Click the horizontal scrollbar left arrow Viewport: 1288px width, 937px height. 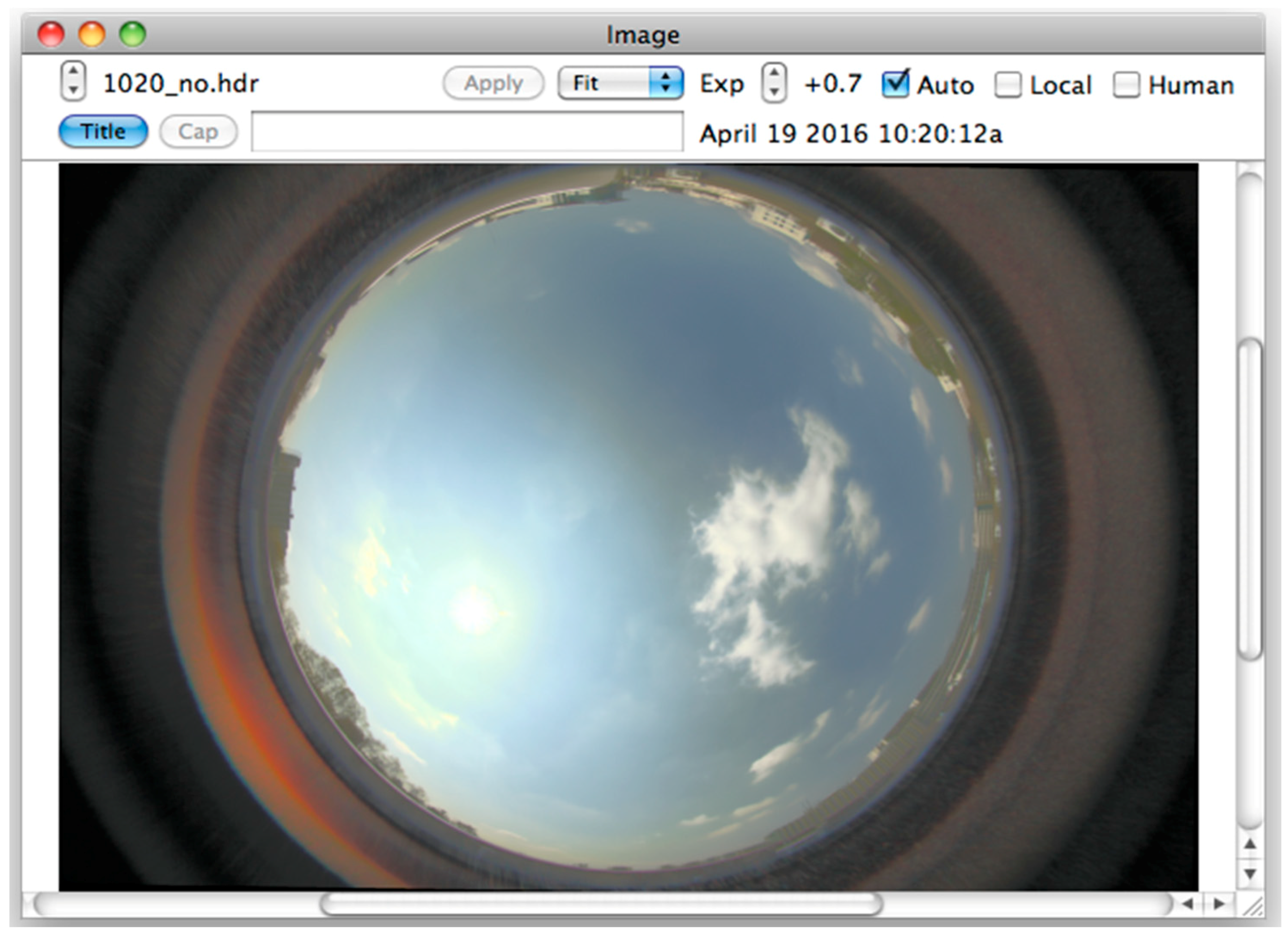1188,904
